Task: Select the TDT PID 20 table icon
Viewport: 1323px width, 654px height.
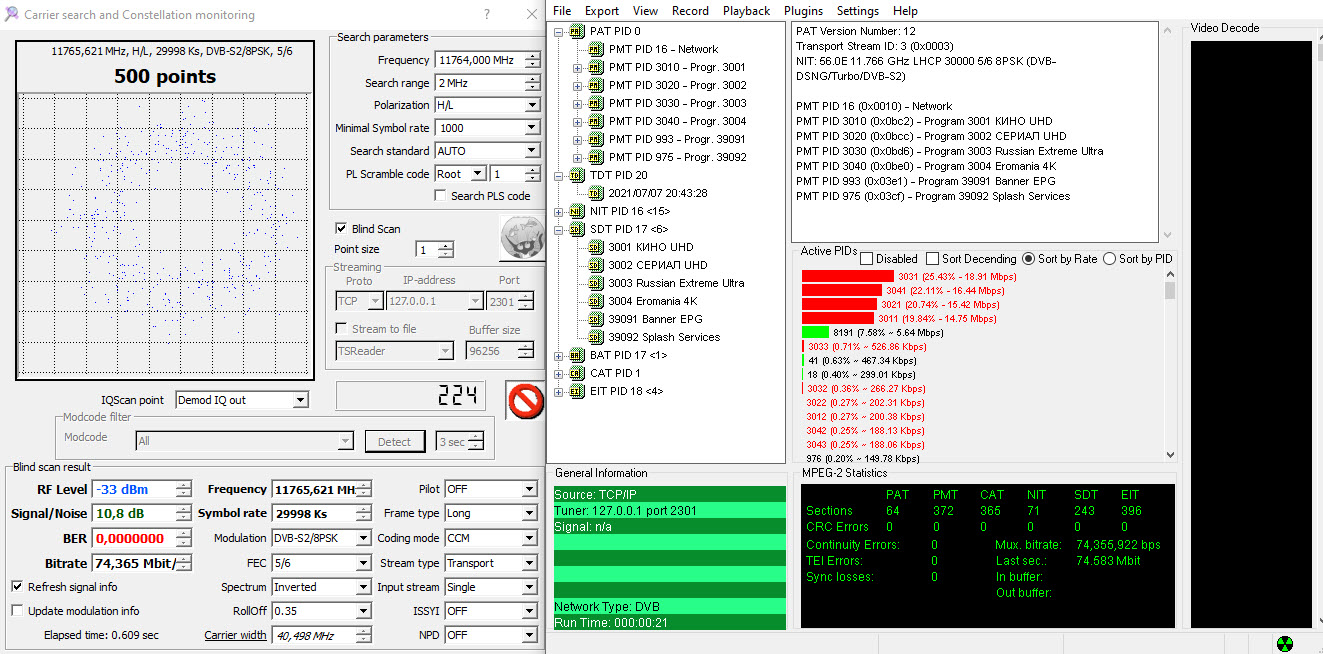Action: pos(577,175)
